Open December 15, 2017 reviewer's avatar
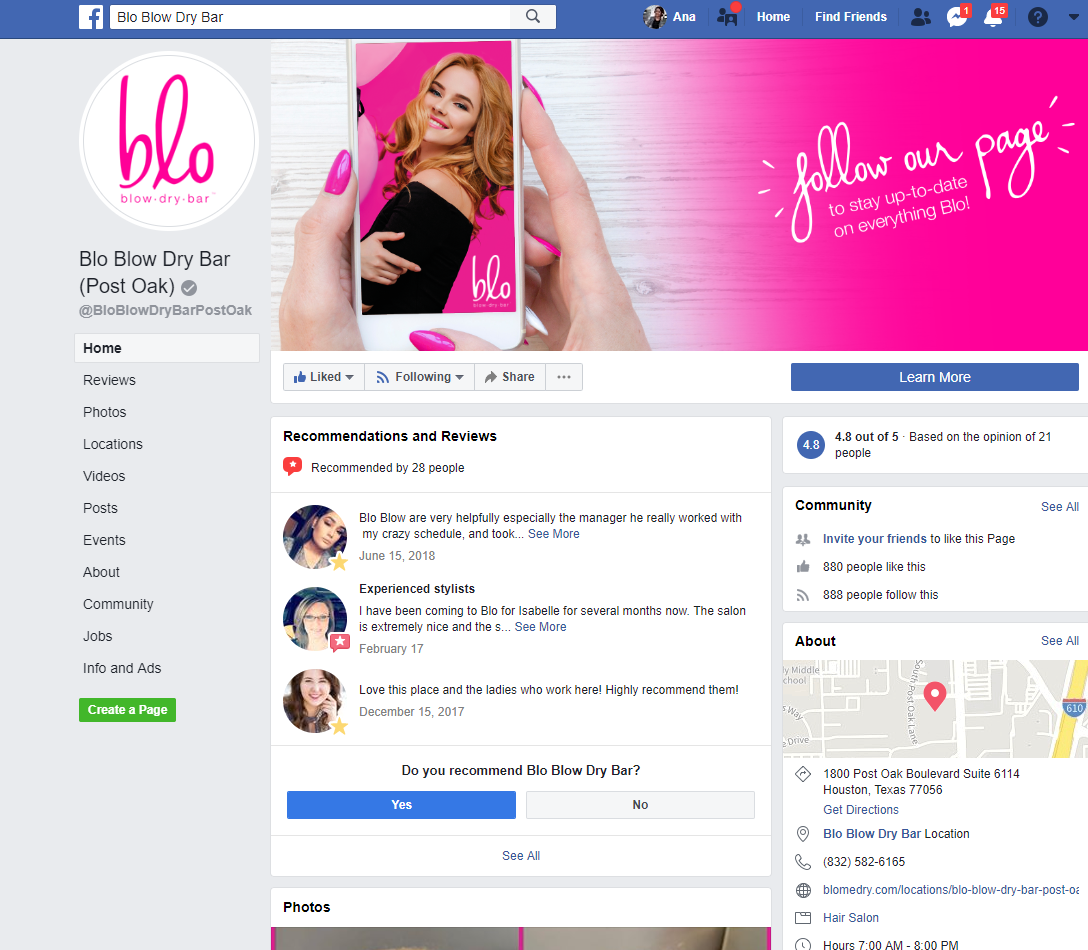The image size is (1088, 950). click(315, 701)
